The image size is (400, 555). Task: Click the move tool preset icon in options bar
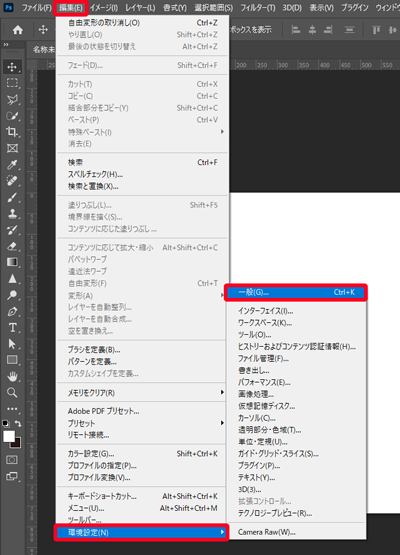click(x=43, y=30)
